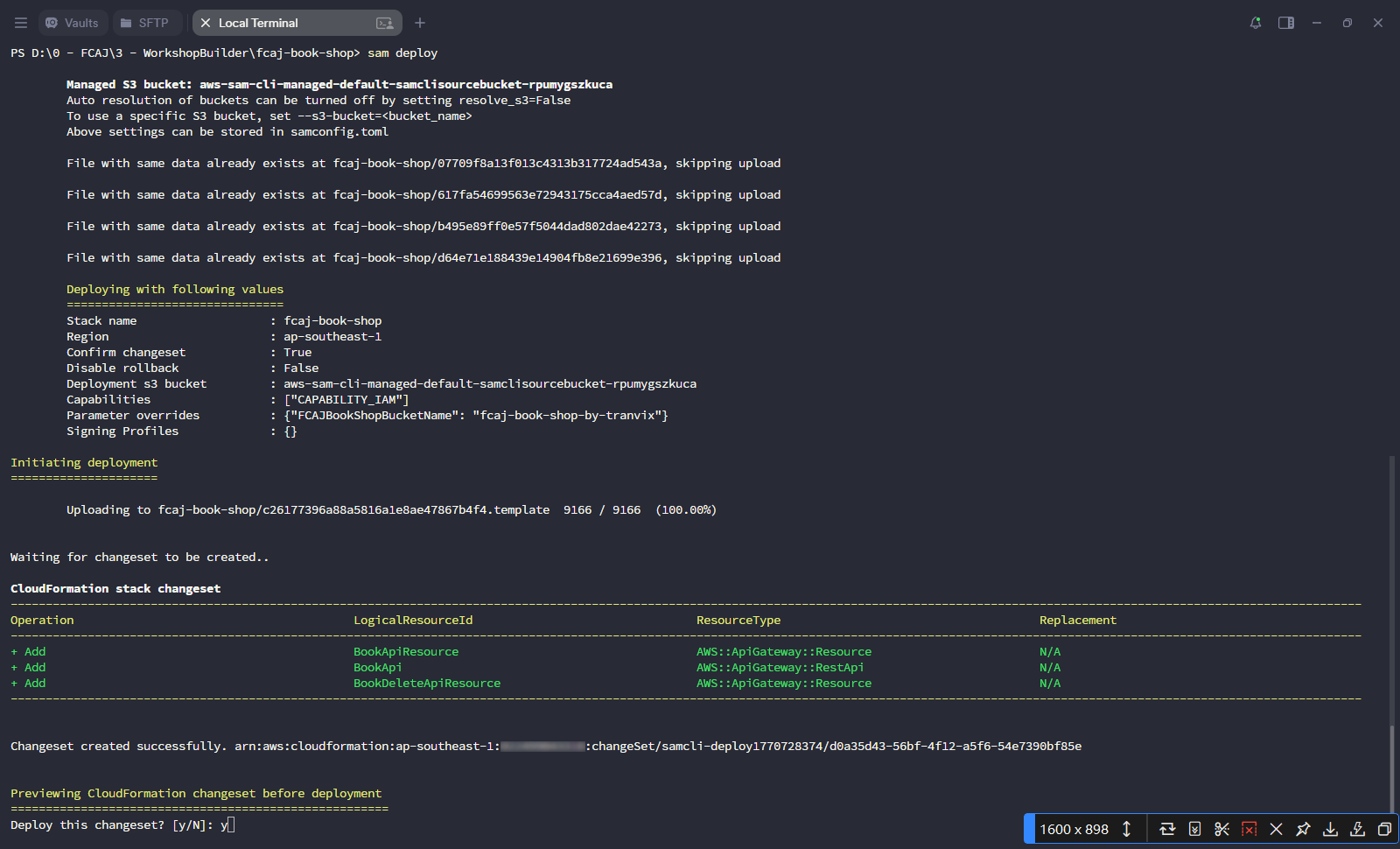Click the 'Replacement' column header
The height and width of the screenshot is (849, 1400).
(1078, 621)
